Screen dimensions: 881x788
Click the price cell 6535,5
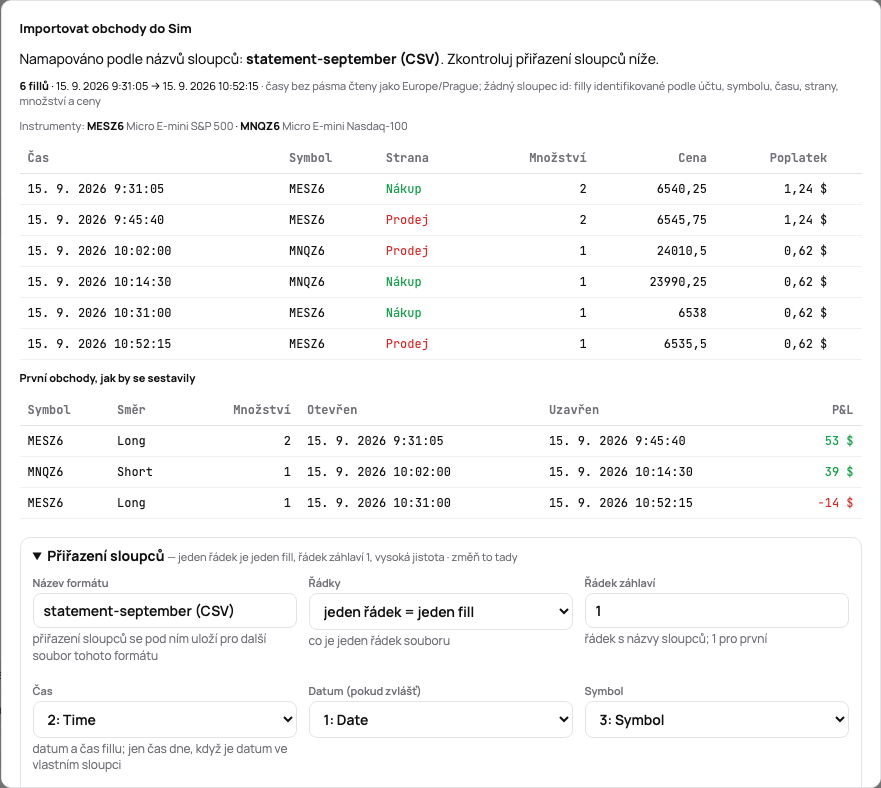[685, 343]
